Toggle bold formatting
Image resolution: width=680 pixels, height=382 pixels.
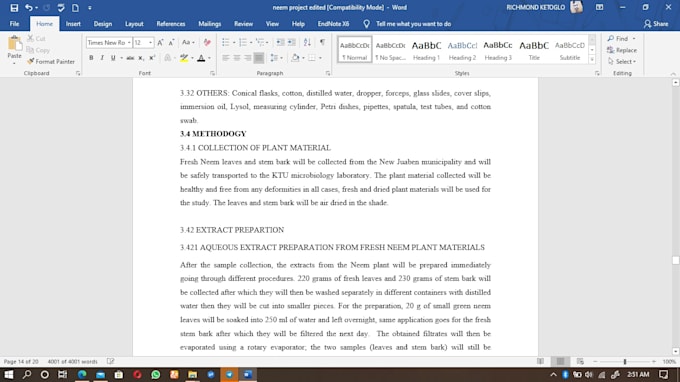coord(91,58)
